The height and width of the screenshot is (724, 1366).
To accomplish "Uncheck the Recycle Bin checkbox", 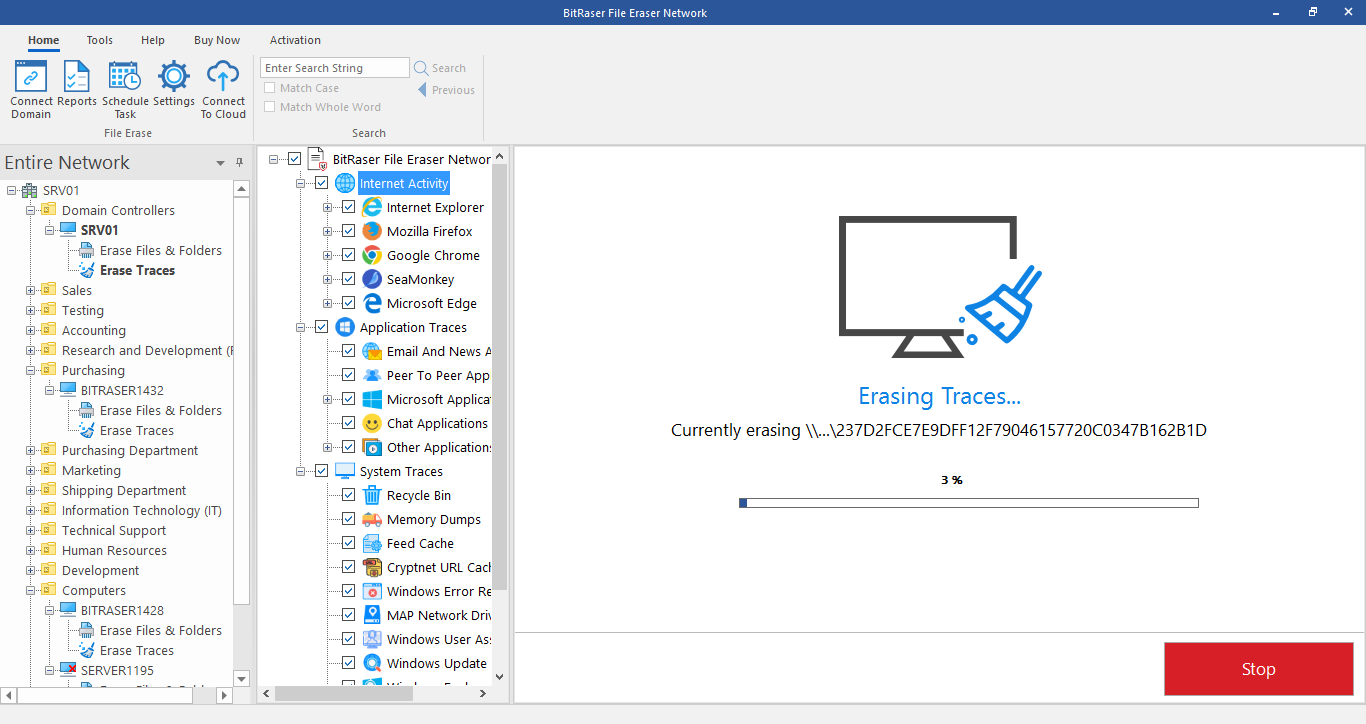I will click(x=348, y=495).
